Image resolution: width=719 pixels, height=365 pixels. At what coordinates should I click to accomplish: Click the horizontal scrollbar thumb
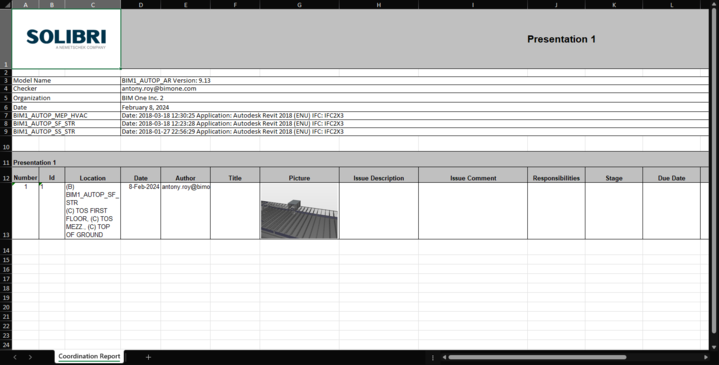coord(537,357)
